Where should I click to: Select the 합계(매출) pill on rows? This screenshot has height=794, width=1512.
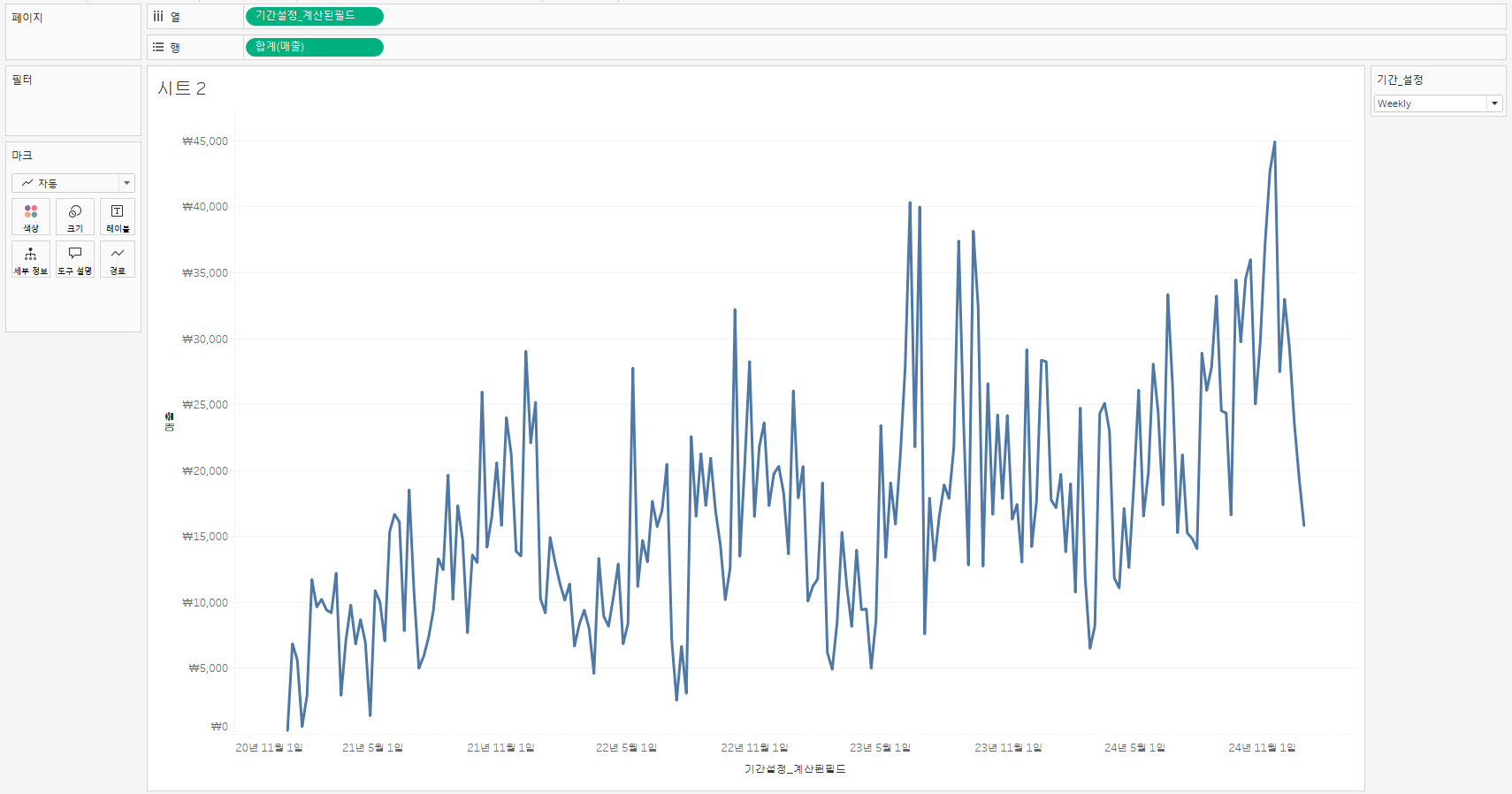pyautogui.click(x=314, y=47)
